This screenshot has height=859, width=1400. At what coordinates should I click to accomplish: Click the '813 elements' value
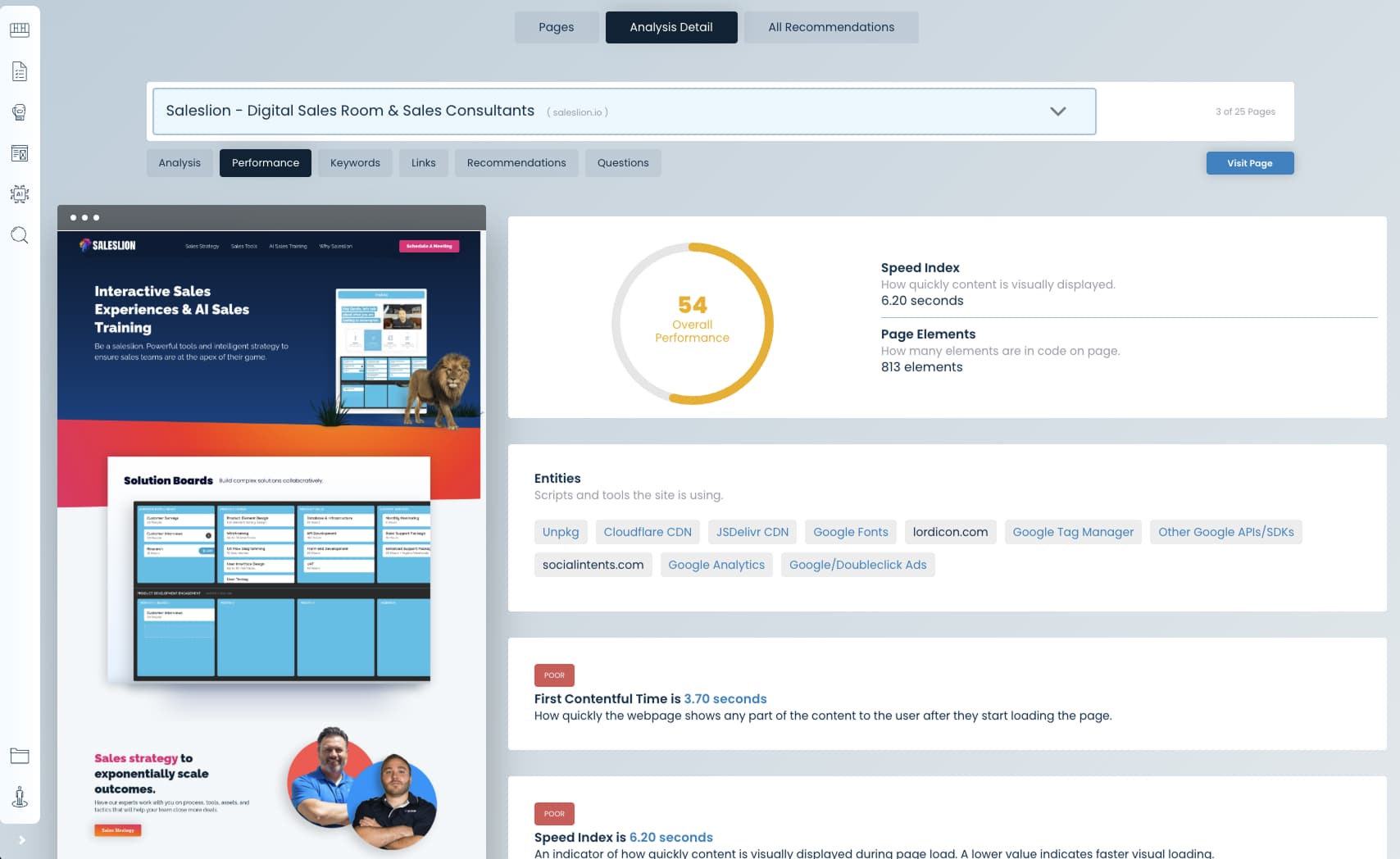pyautogui.click(x=922, y=367)
